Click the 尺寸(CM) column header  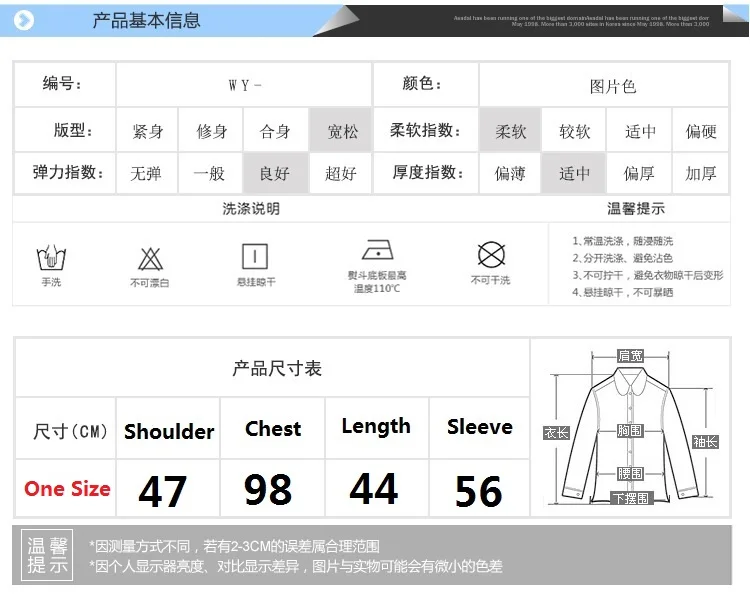70,431
